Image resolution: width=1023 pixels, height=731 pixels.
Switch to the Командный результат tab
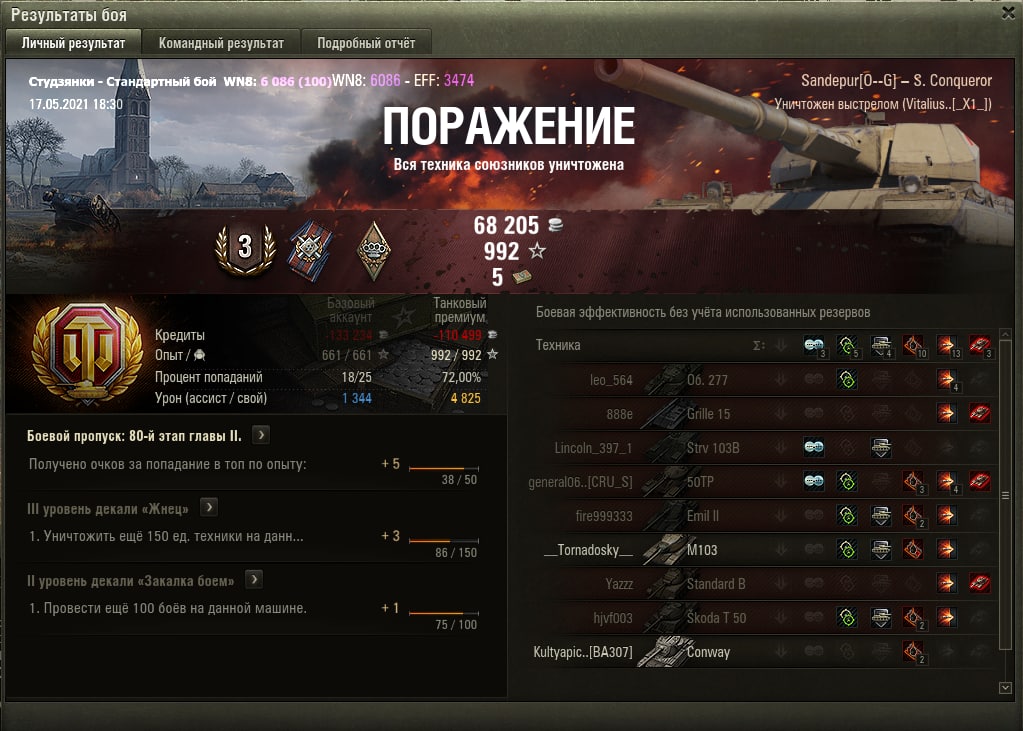coord(221,43)
